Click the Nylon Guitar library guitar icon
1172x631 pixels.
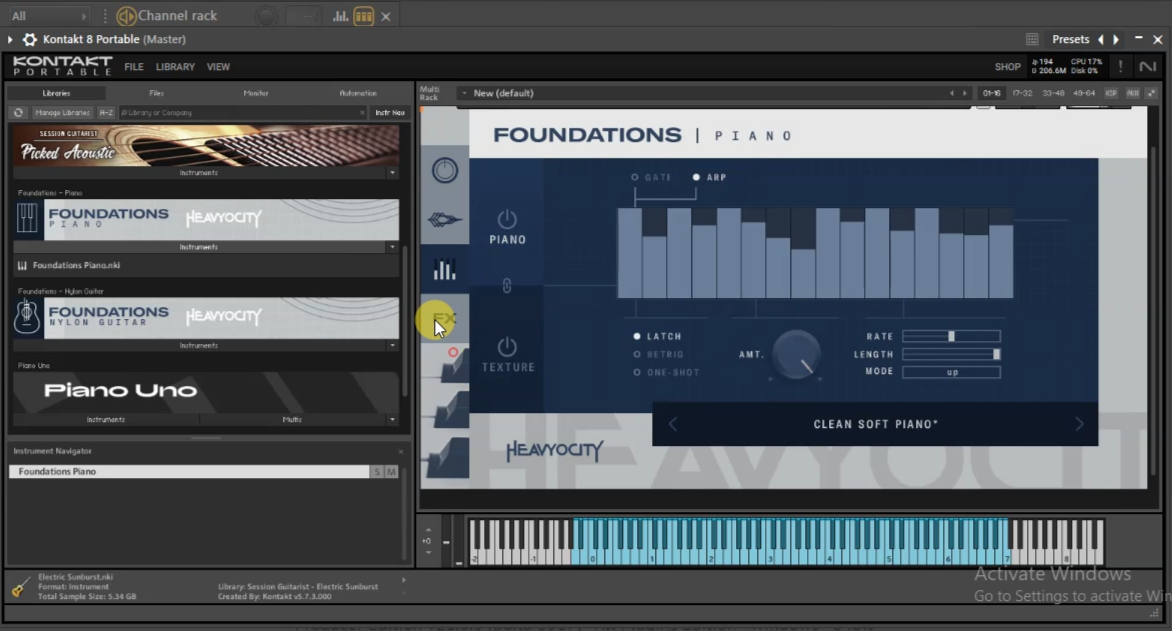(27, 316)
